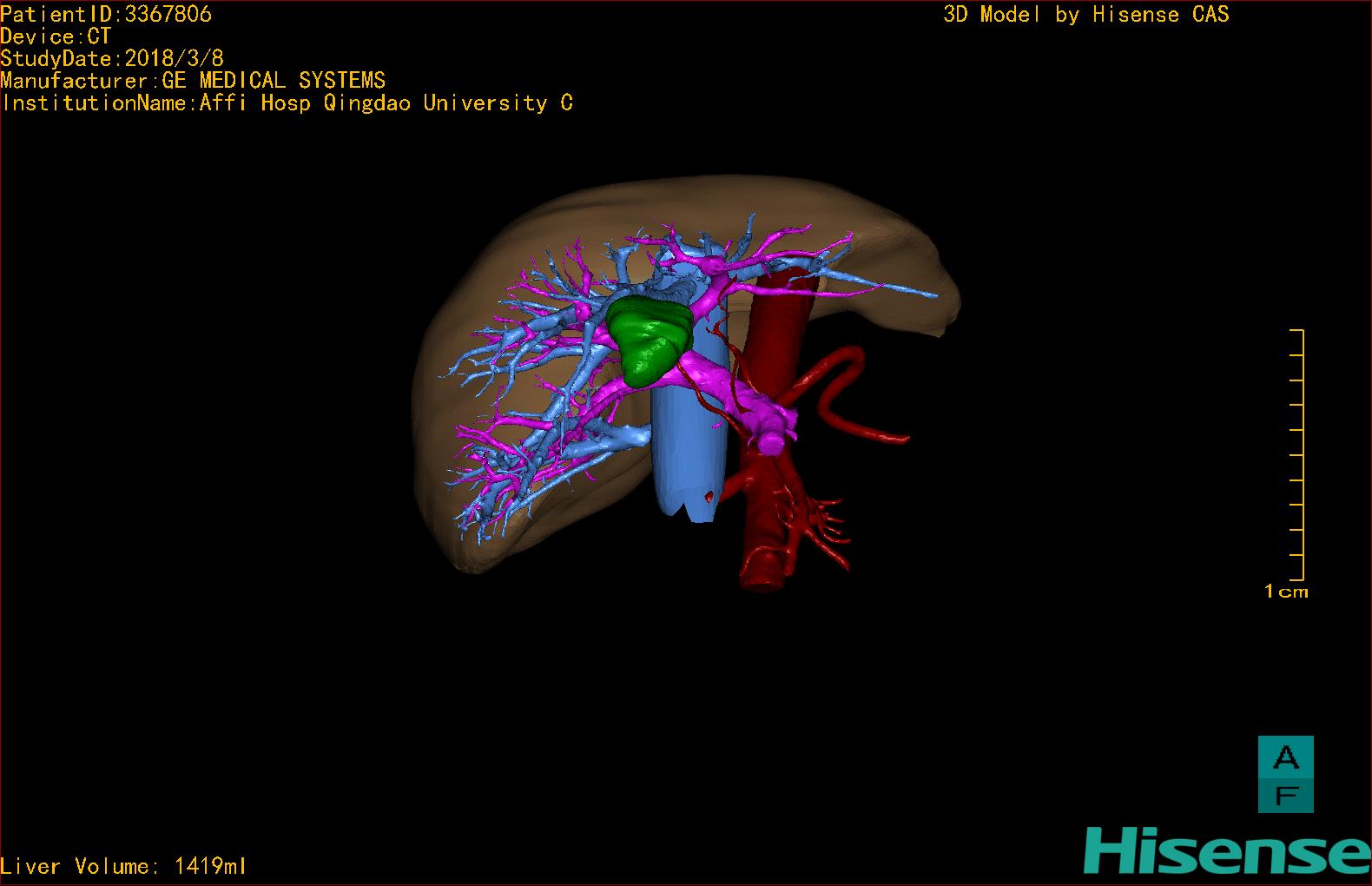The width and height of the screenshot is (1372, 886).
Task: Click the Liver Volume: 1419ml text
Action: coord(123,866)
